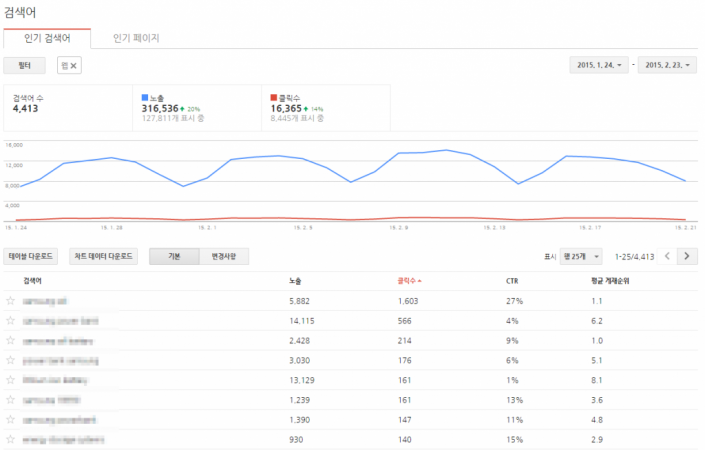Sort table by 클릭수 column header
This screenshot has height=450, width=705.
tap(409, 281)
